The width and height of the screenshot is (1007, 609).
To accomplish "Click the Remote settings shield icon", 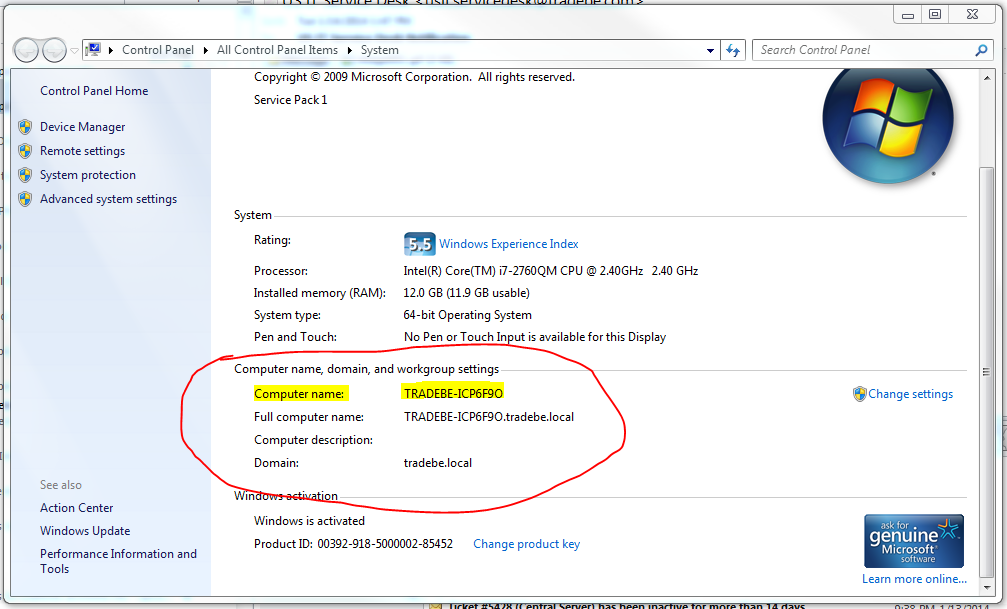I will click(26, 151).
